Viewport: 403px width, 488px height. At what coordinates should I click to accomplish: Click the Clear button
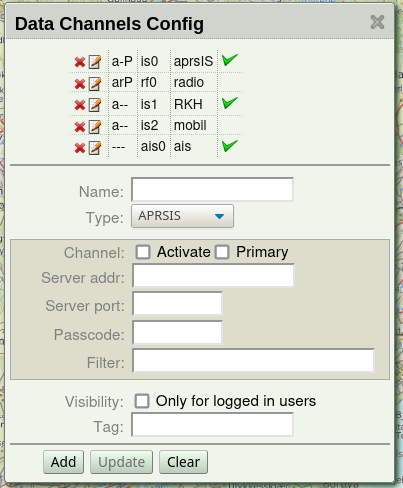point(183,462)
